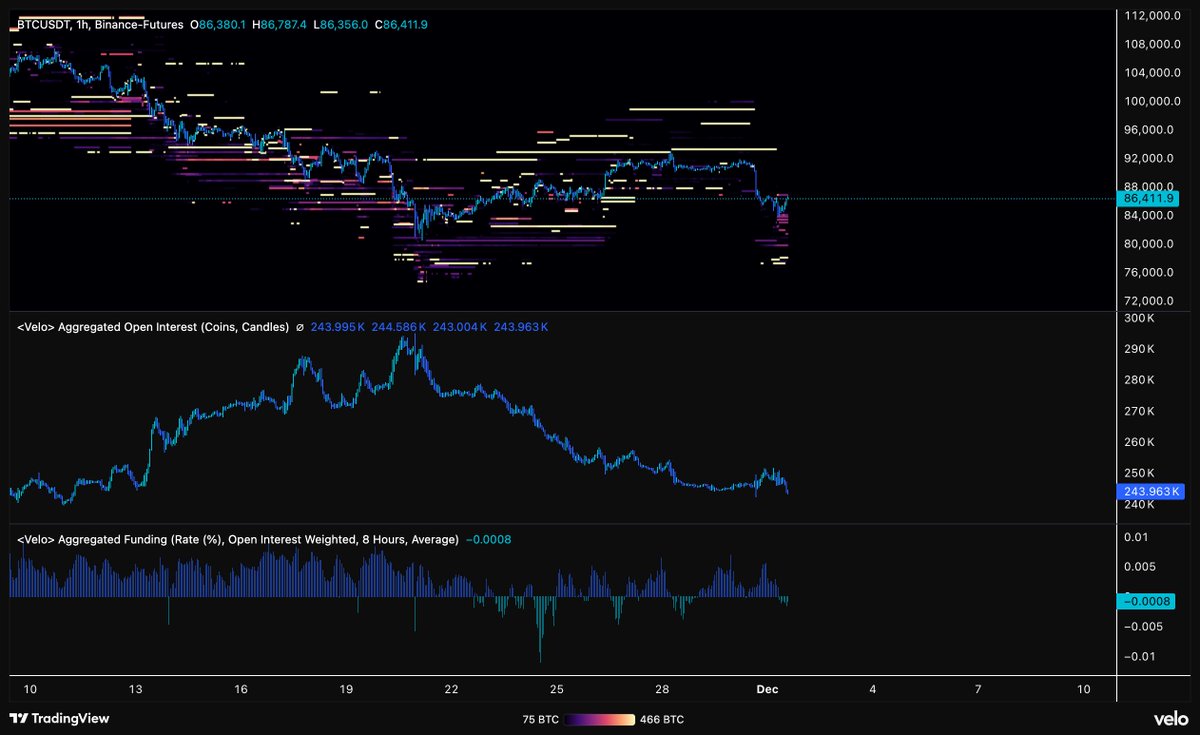Select the Aggregated Funding indicator title
This screenshot has width=1200, height=735.
(238, 539)
